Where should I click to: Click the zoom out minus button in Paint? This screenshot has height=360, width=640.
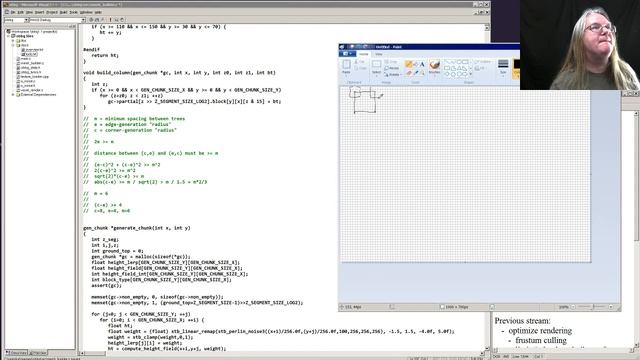573,307
